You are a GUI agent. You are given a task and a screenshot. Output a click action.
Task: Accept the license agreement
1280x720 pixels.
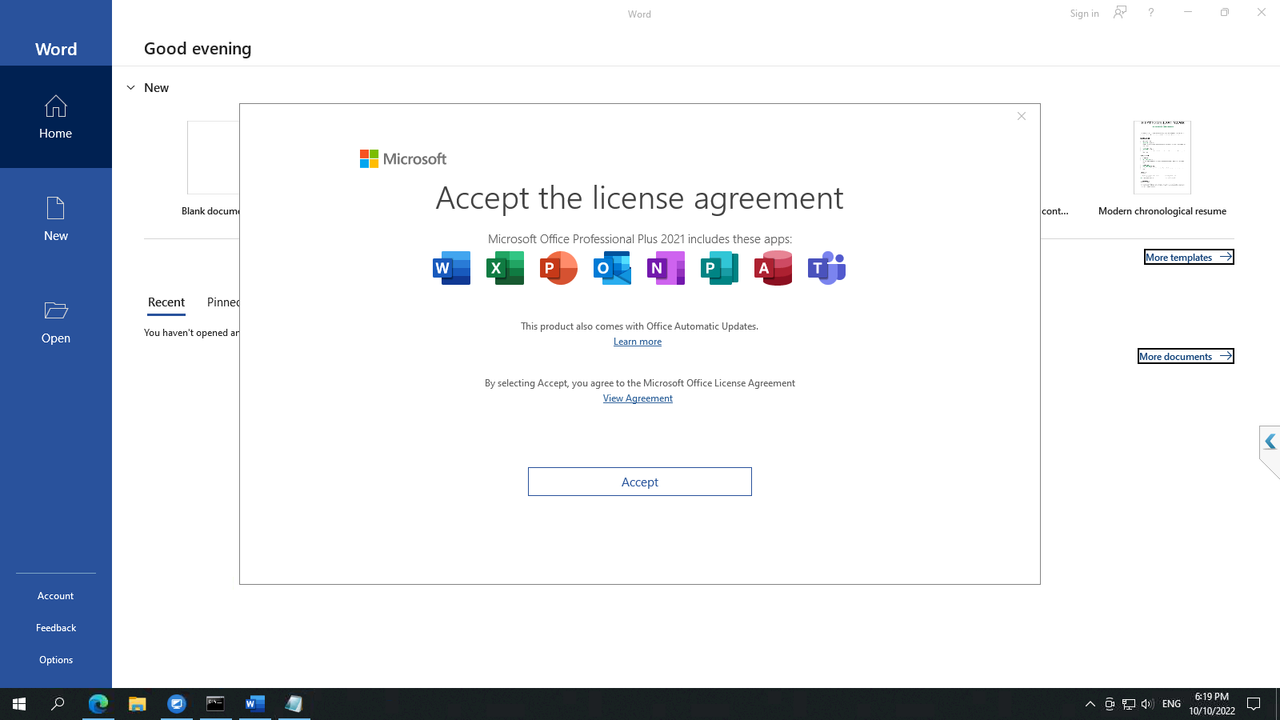pos(640,482)
